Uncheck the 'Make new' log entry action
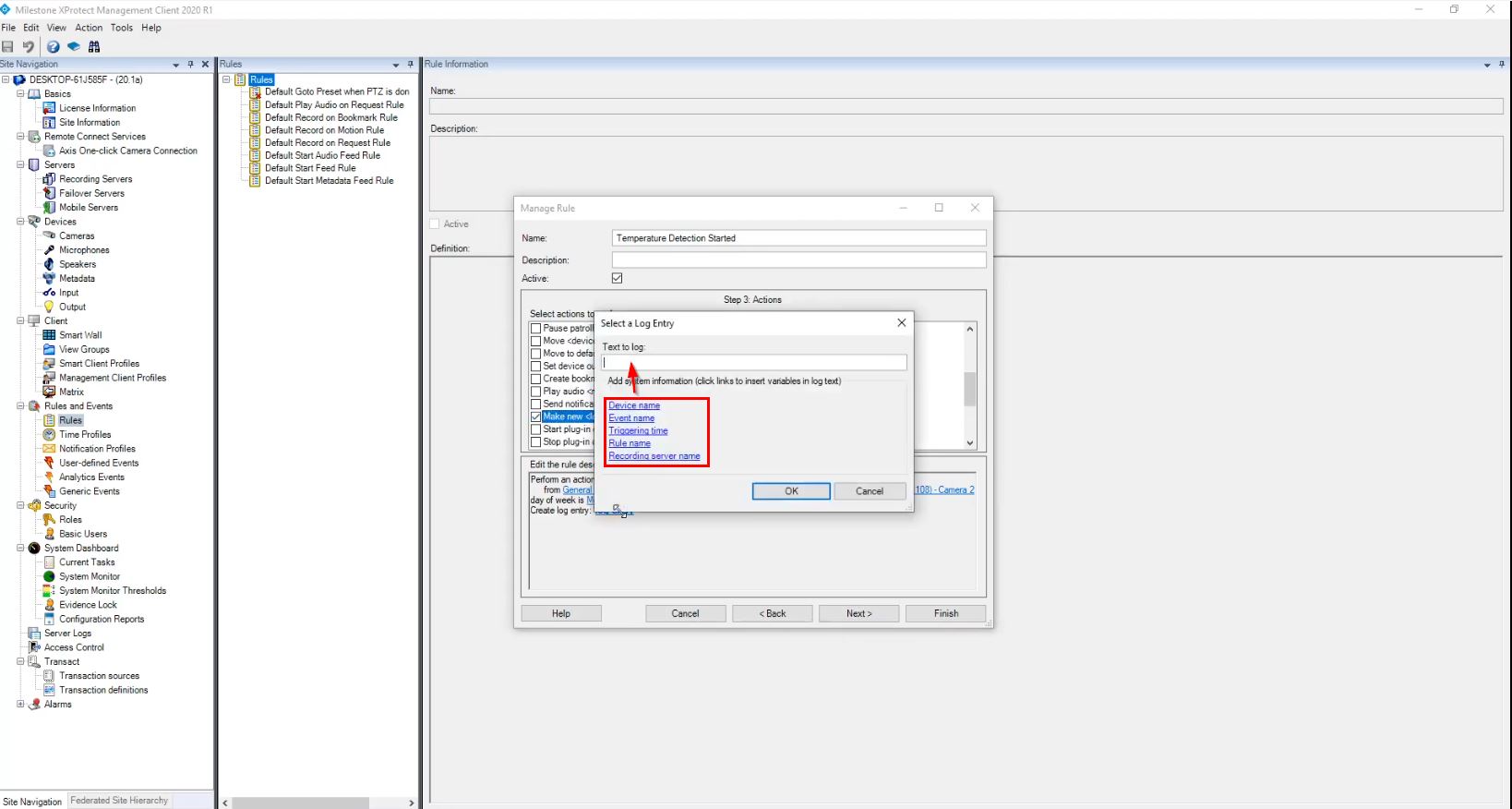This screenshot has width=1512, height=809. click(x=535, y=417)
